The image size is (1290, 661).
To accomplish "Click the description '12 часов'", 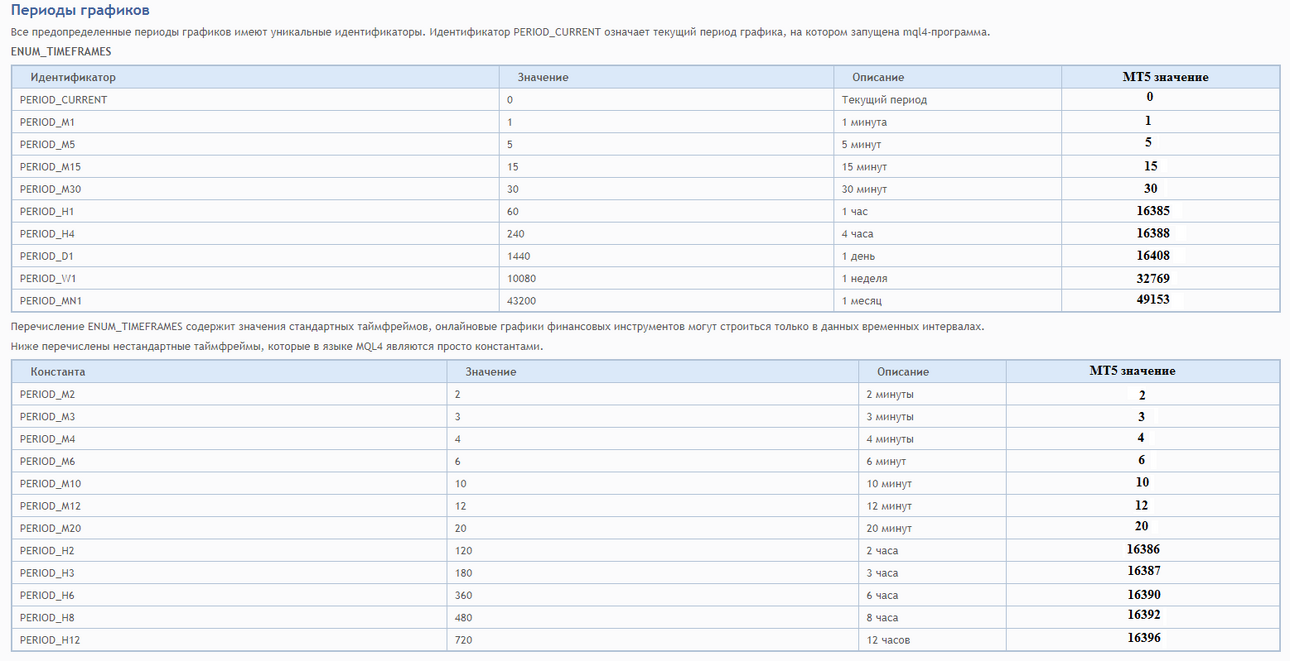I will tap(888, 640).
